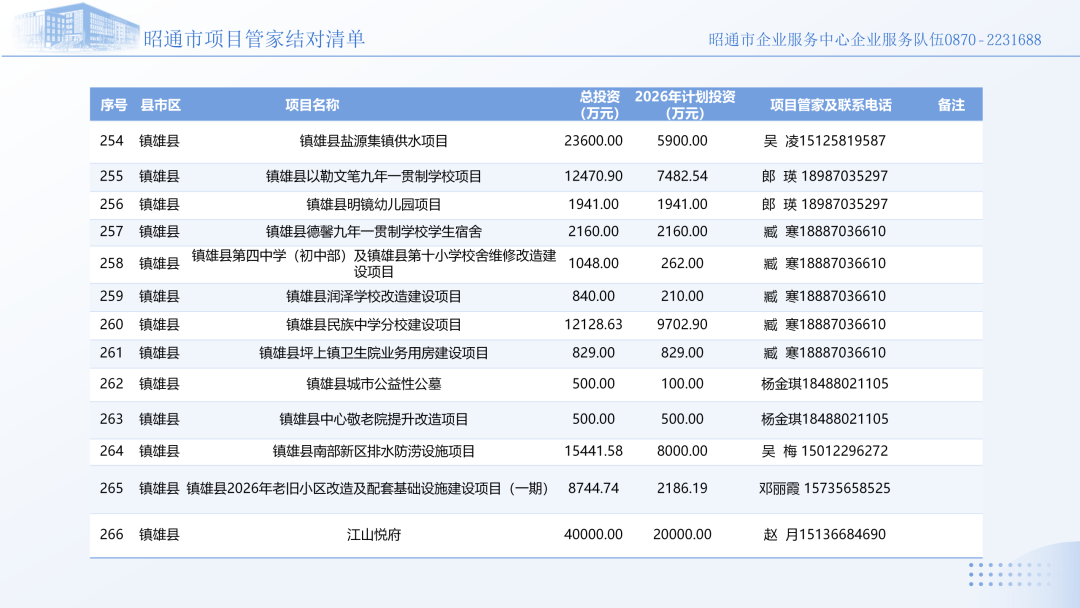The width and height of the screenshot is (1080, 608).
Task: Select project name 镇雄县盐源集镇供水项目
Action: click(374, 141)
